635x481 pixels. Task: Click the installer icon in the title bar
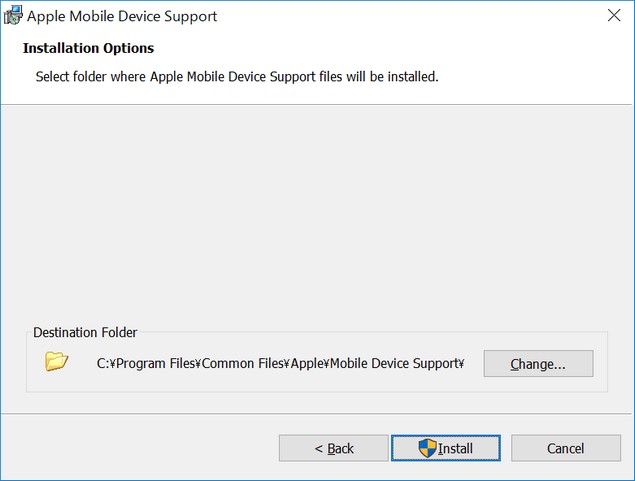tap(13, 15)
